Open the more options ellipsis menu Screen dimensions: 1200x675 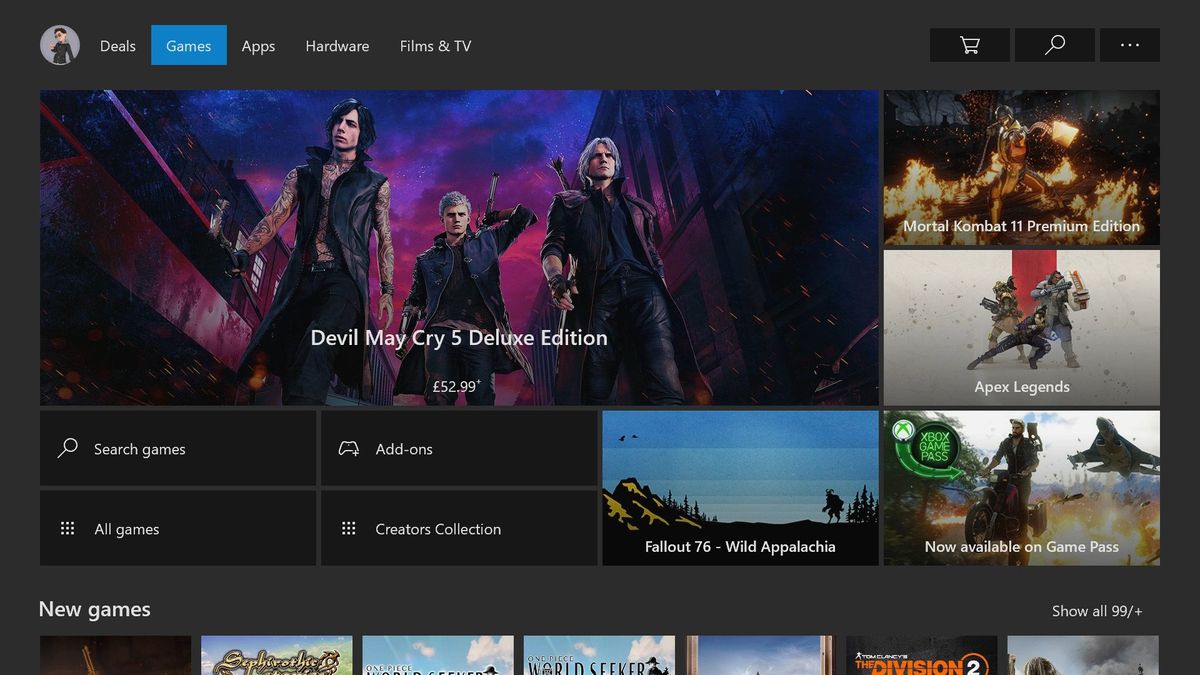[x=1130, y=45]
